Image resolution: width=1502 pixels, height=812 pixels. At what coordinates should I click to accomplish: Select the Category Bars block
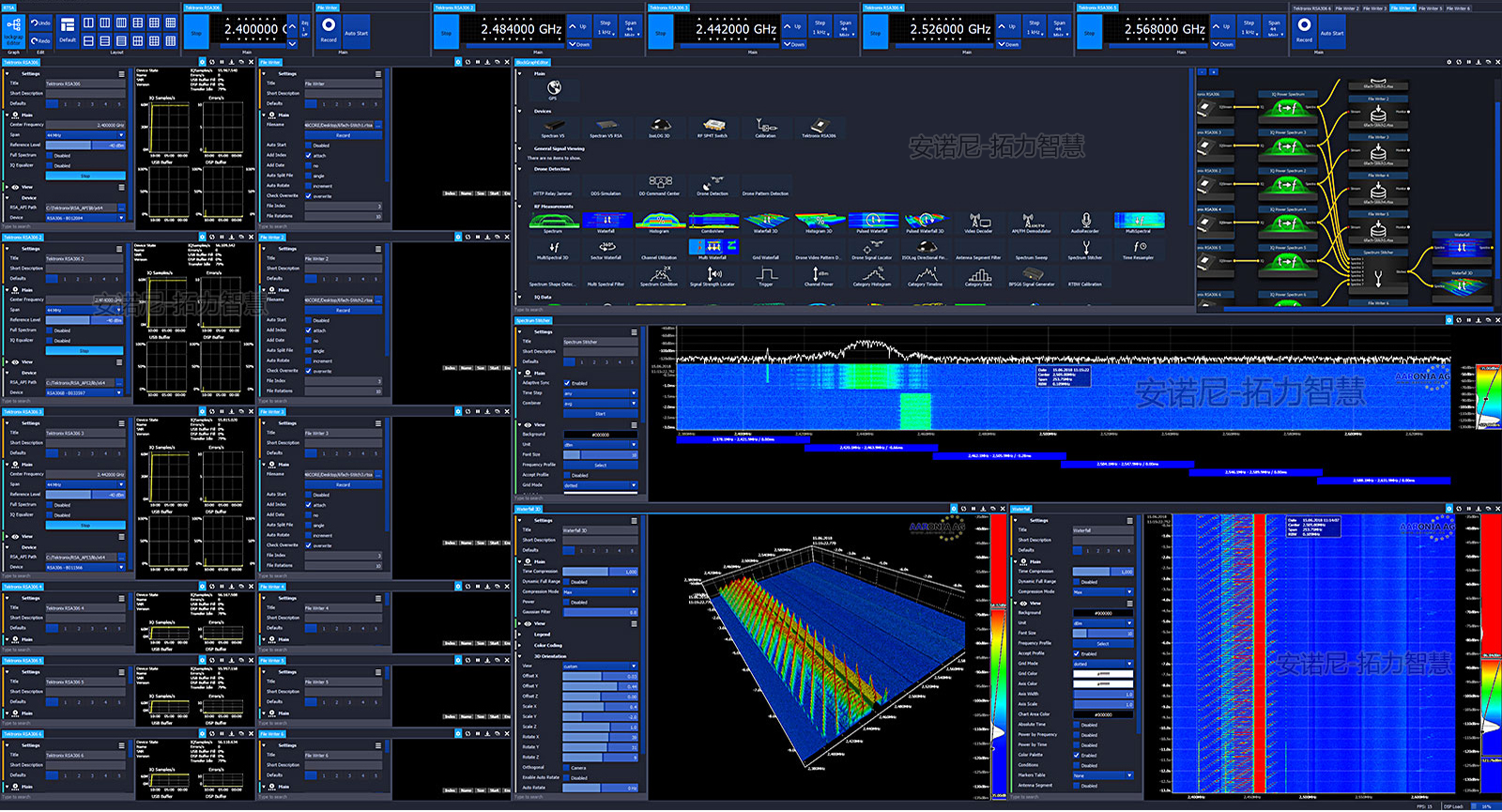[978, 276]
